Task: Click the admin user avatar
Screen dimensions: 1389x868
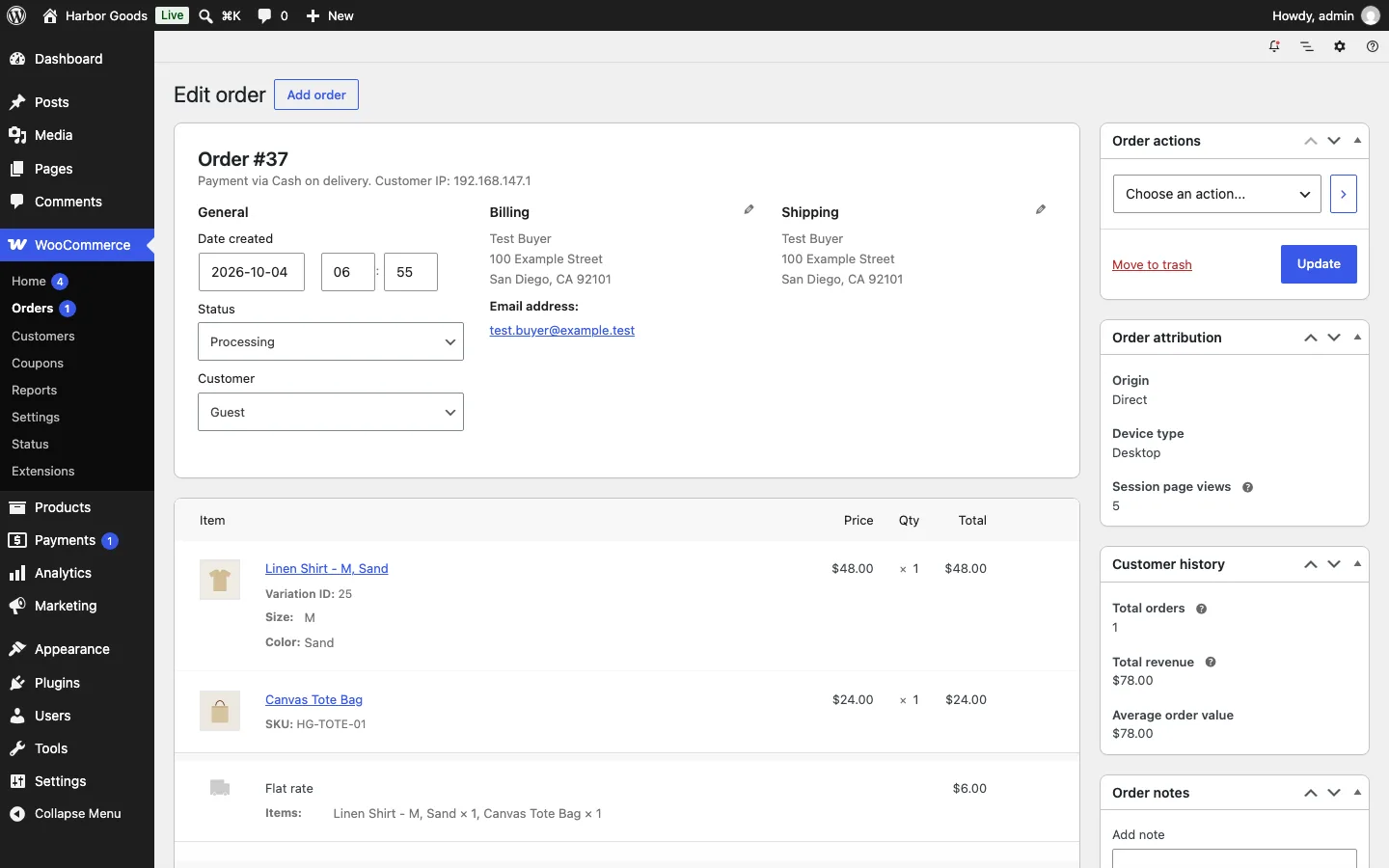Action: coord(1371,15)
